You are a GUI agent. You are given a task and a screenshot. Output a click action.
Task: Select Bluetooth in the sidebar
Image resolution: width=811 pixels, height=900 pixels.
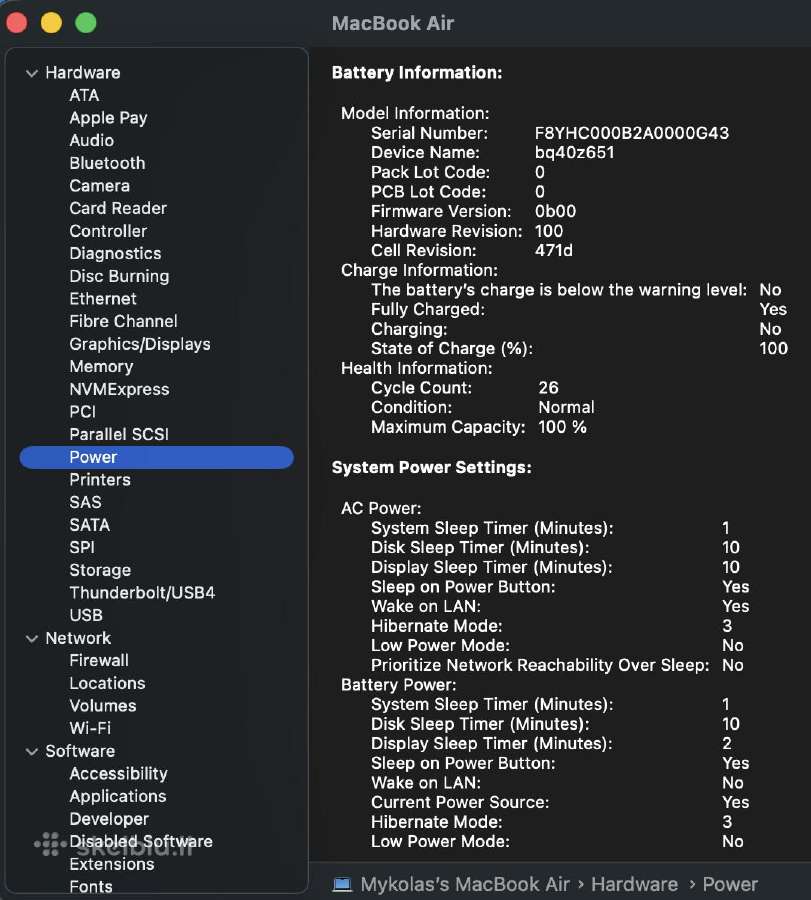tap(107, 163)
